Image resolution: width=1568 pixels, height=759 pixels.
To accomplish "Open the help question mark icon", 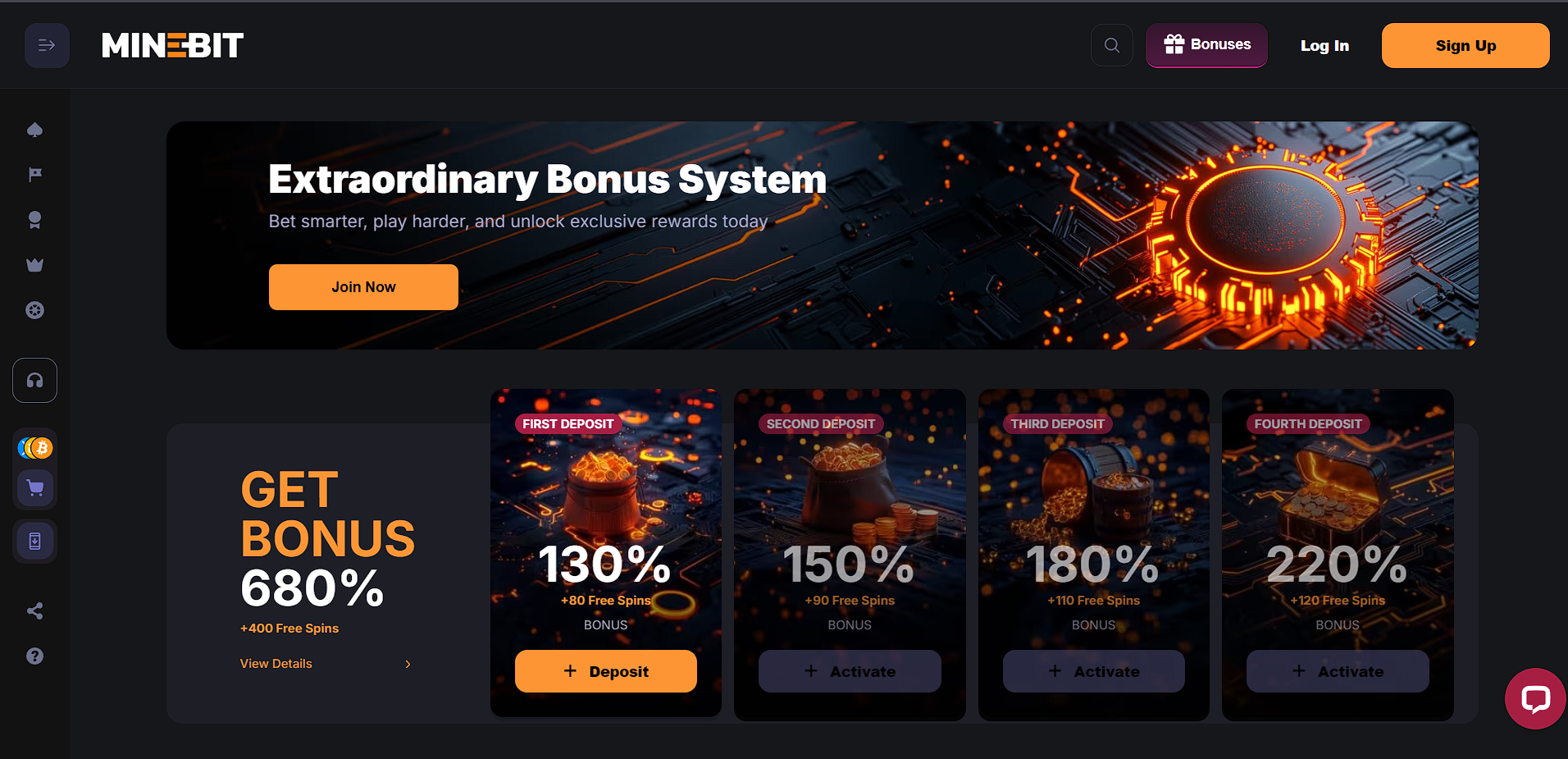I will pyautogui.click(x=34, y=656).
